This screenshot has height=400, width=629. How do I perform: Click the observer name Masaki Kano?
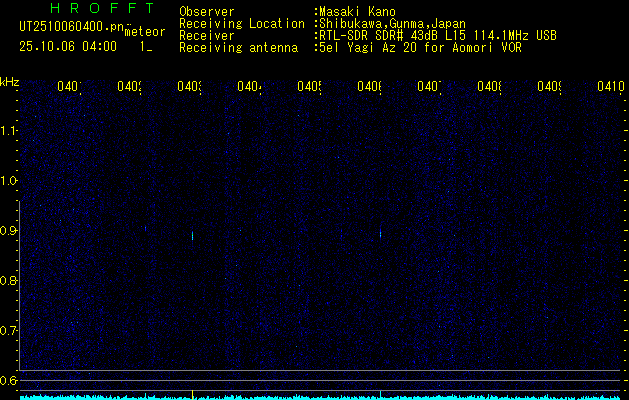click(x=357, y=12)
